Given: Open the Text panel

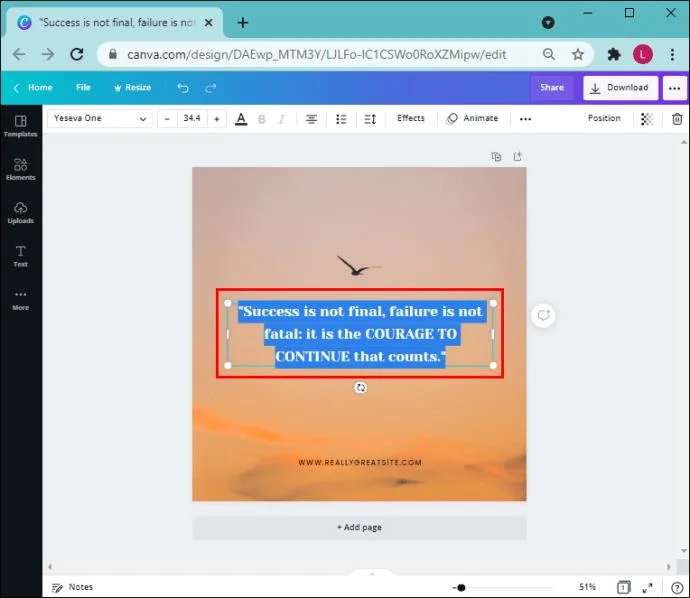Looking at the screenshot, I should pos(21,256).
